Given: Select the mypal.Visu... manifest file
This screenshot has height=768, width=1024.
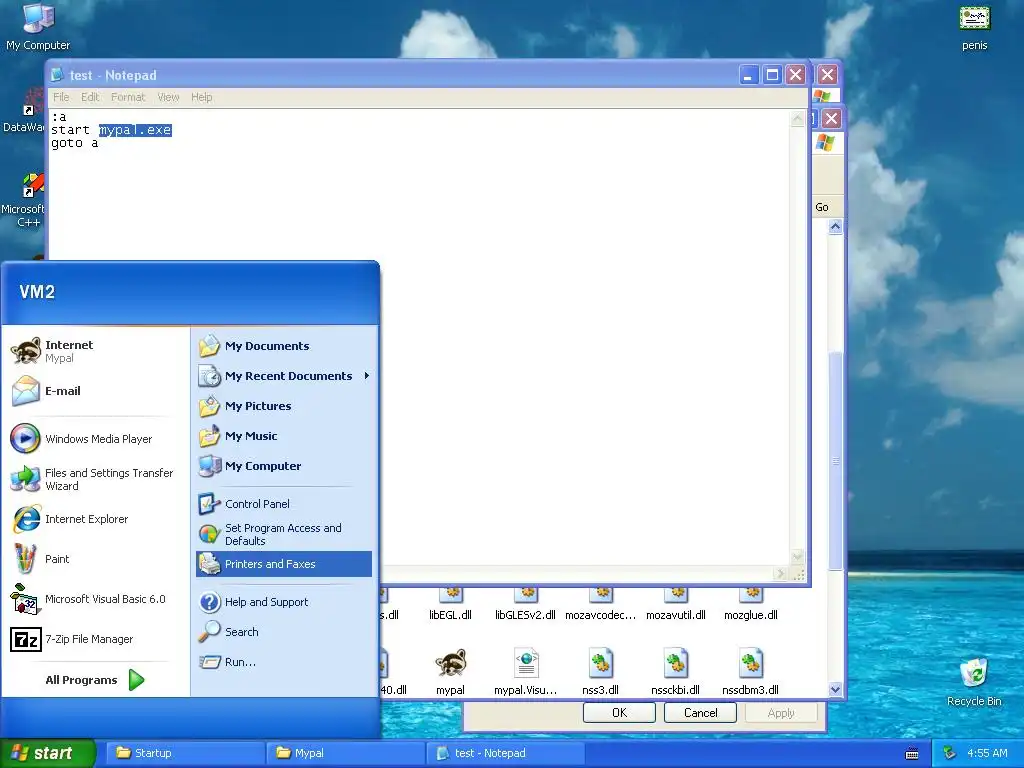Looking at the screenshot, I should point(526,671).
